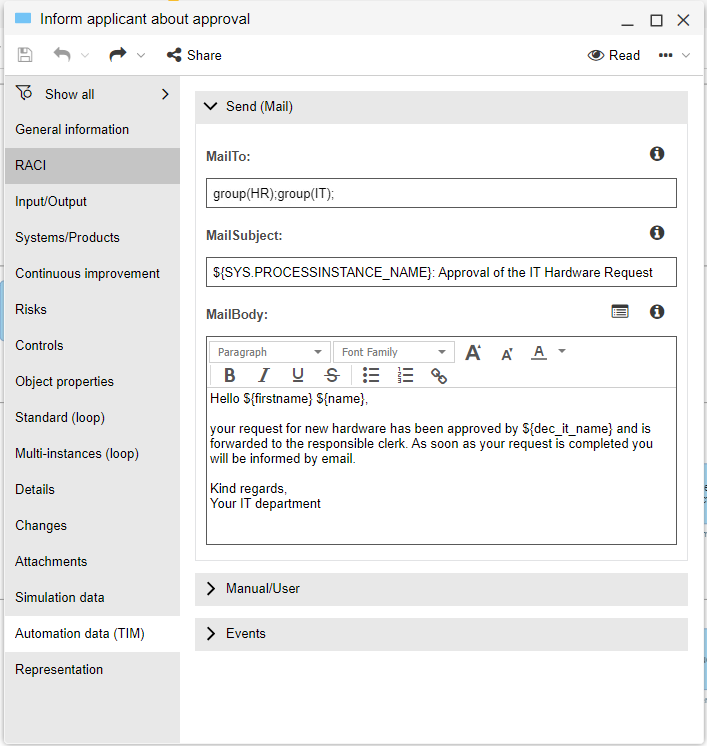The height and width of the screenshot is (746, 707).
Task: Open text color picker dropdown arrow
Action: pyautogui.click(x=562, y=351)
